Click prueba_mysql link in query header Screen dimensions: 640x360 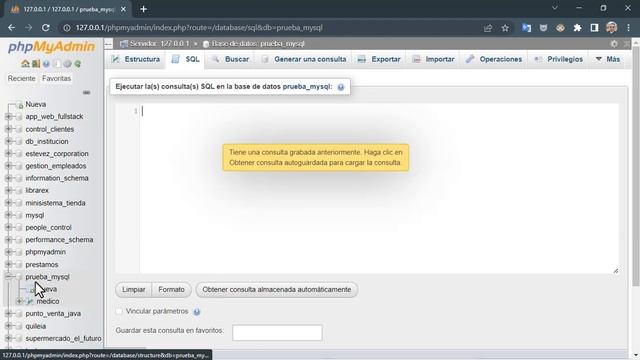click(307, 87)
